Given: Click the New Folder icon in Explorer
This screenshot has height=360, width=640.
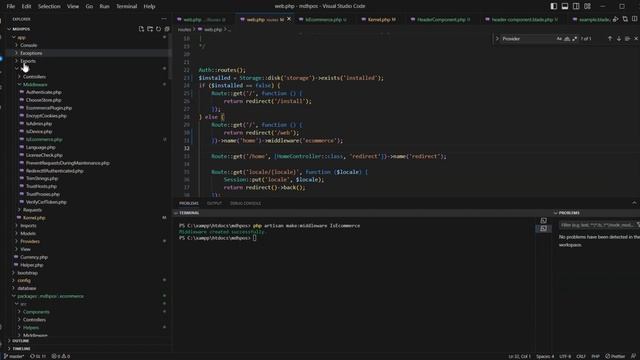Looking at the screenshot, I should click(150, 29).
